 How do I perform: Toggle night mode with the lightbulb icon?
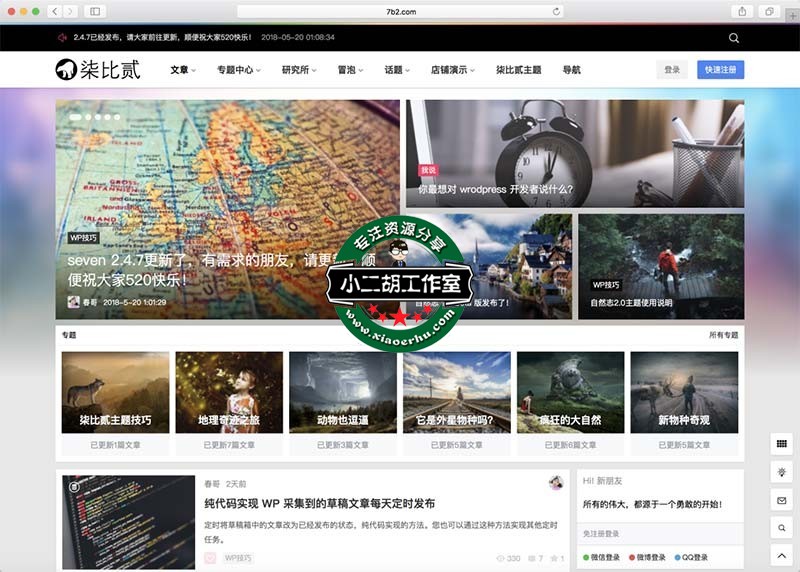point(781,471)
